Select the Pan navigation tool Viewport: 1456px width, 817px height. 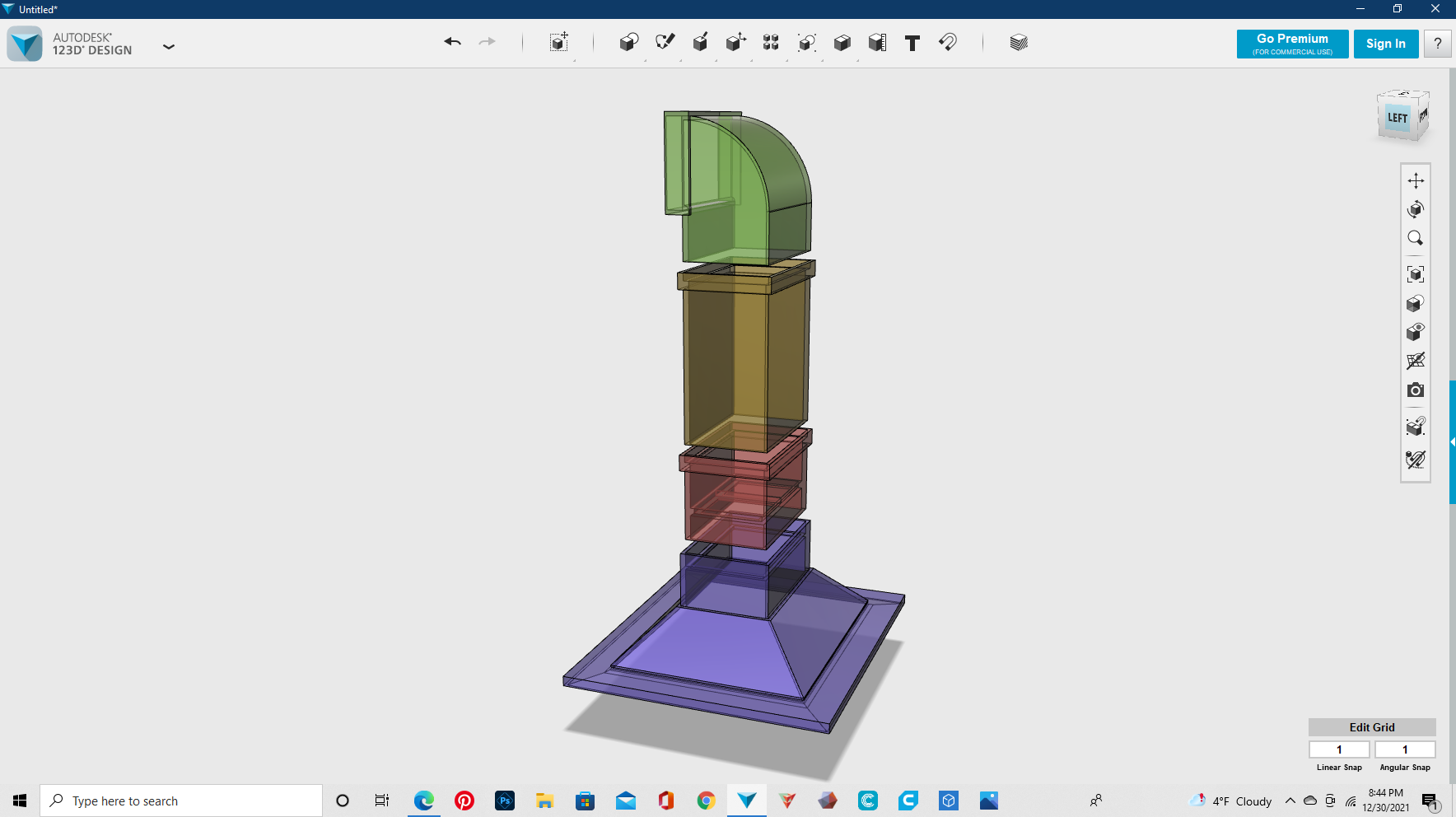tap(1416, 180)
